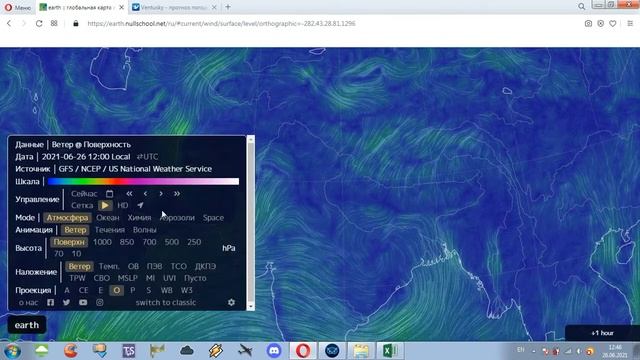
Task: Add page to bookmarks heart icon
Action: (613, 24)
